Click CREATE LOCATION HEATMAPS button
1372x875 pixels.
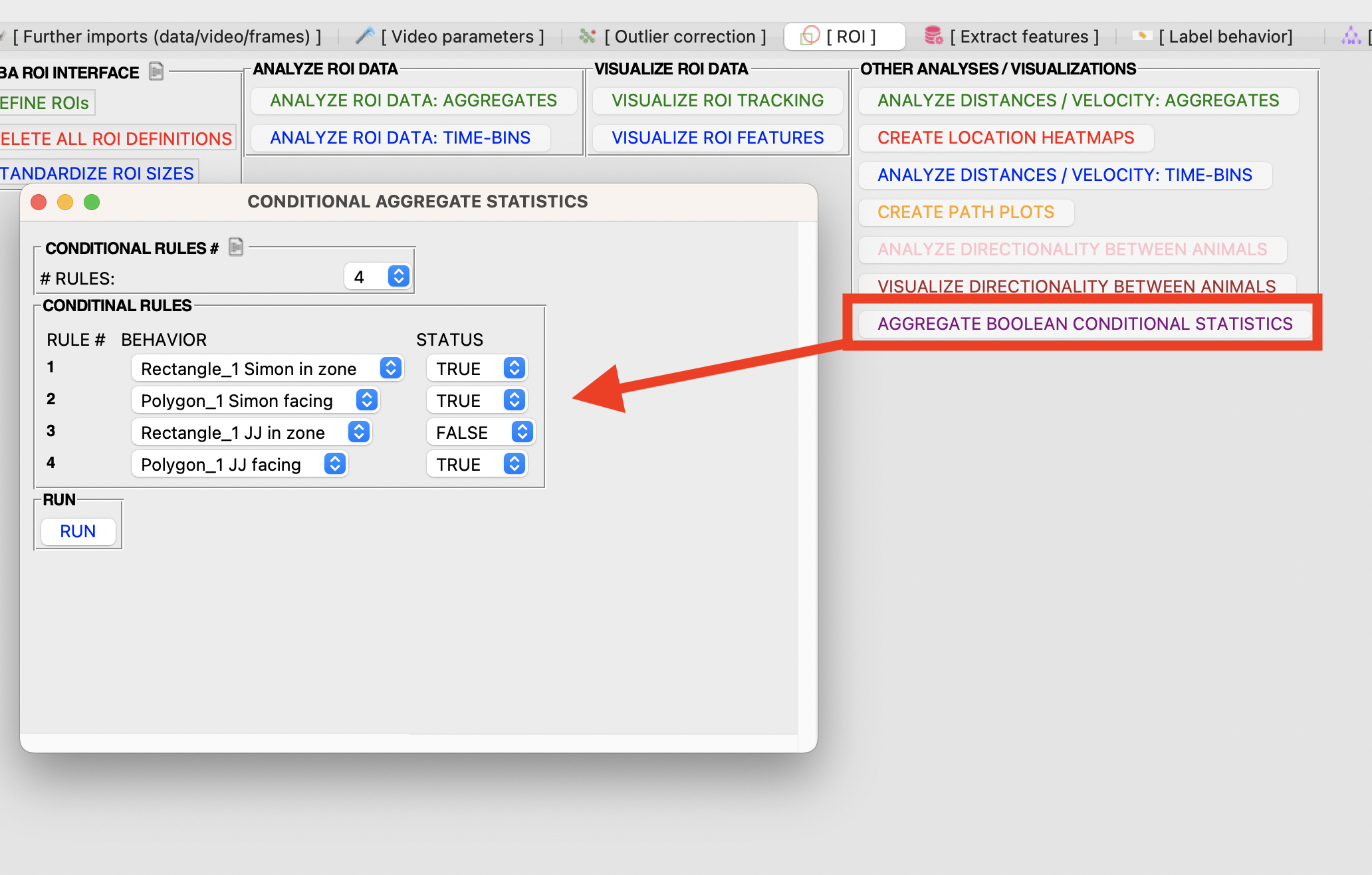pos(1006,138)
